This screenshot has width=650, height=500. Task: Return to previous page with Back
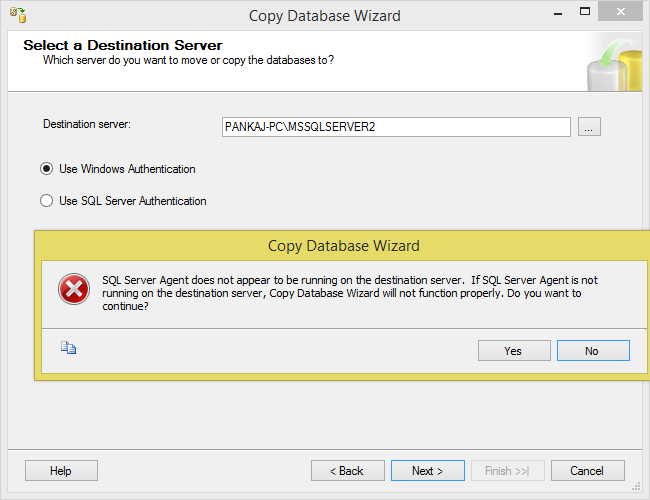click(347, 471)
